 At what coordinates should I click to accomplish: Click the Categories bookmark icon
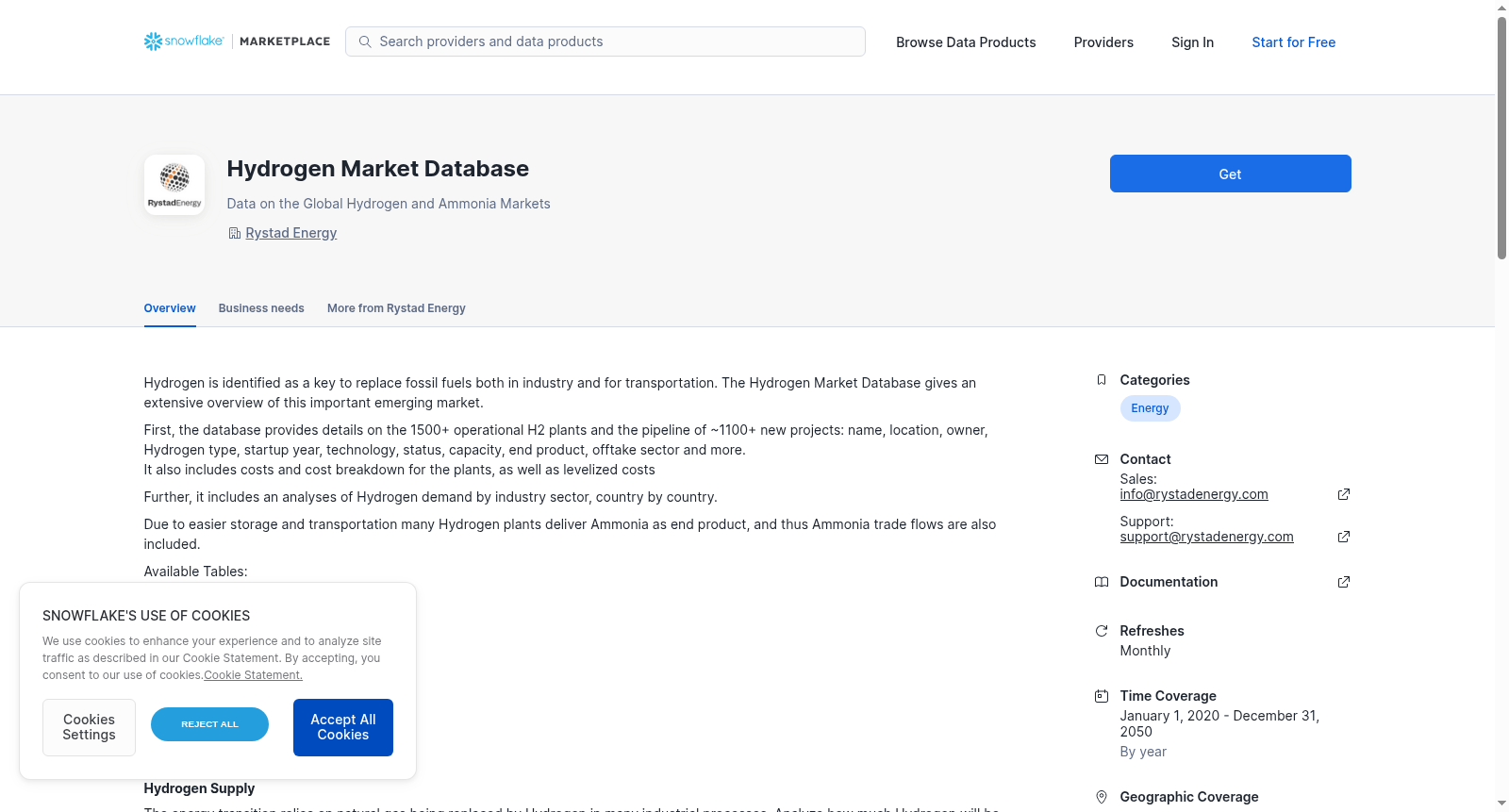[1101, 380]
